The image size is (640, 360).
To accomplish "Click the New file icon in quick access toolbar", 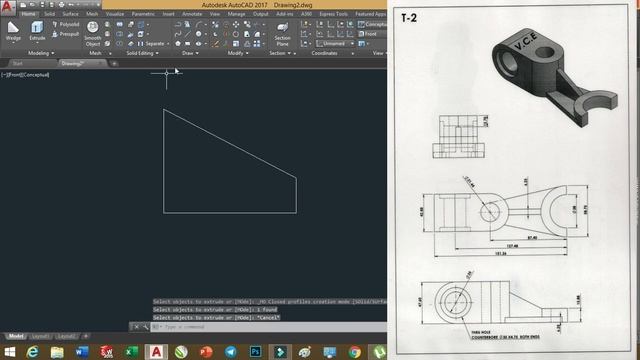I will click(x=23, y=5).
